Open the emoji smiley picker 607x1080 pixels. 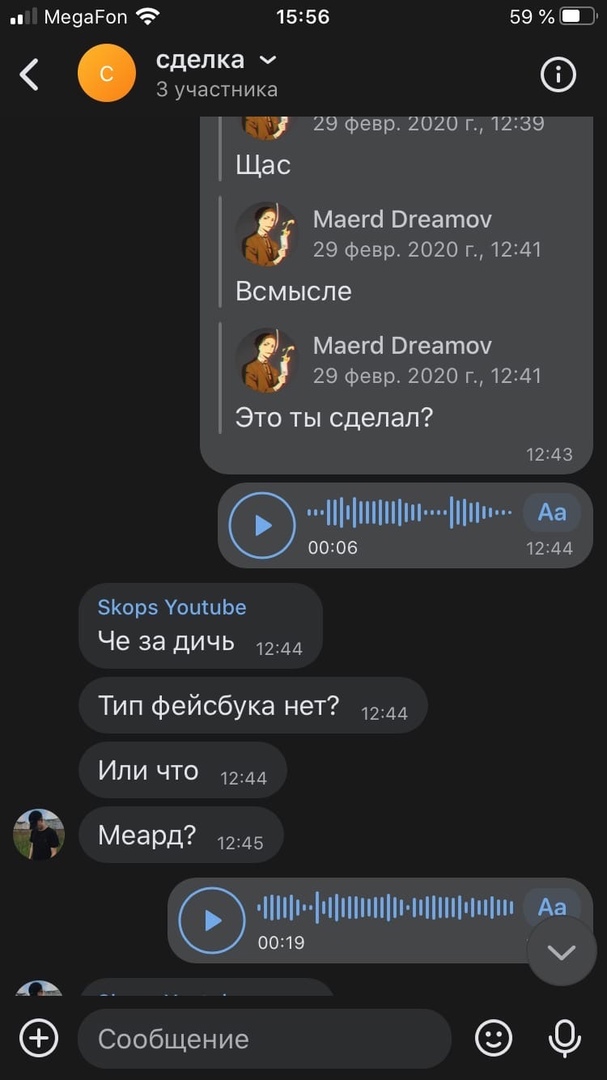click(x=493, y=1038)
